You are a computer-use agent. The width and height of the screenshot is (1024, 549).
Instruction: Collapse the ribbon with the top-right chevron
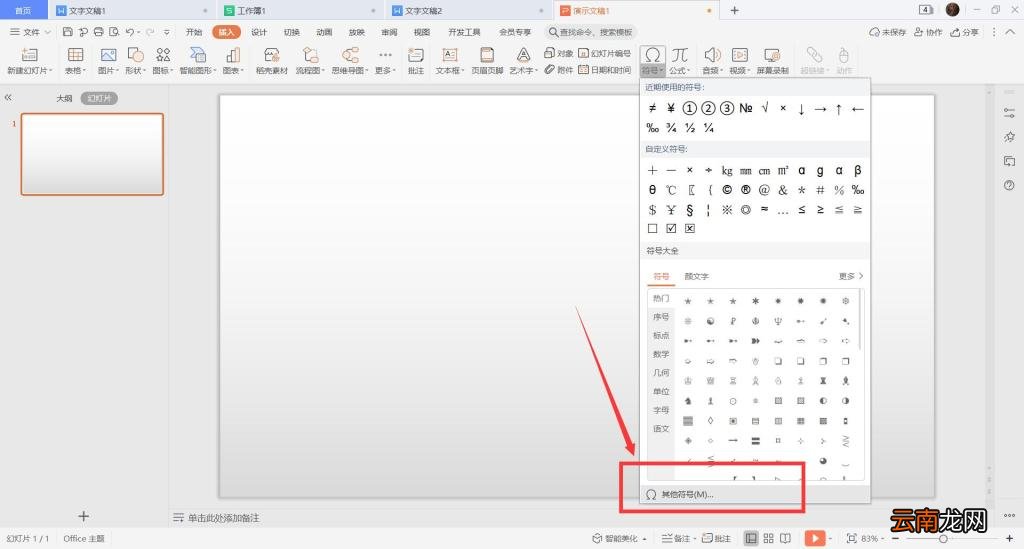[1010, 31]
